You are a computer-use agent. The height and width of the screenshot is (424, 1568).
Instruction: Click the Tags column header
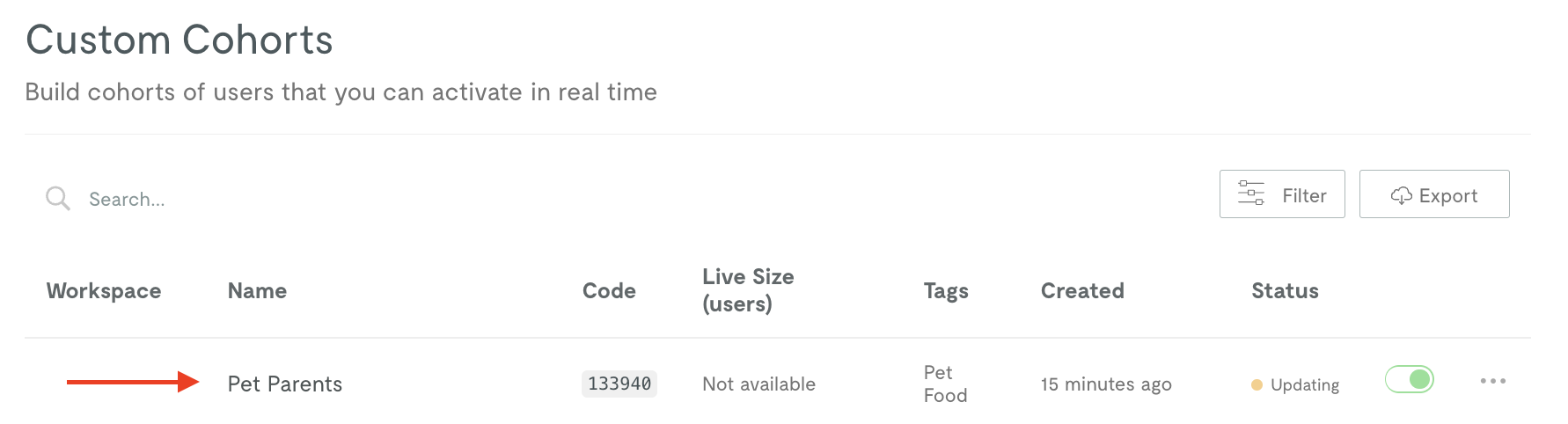pyautogui.click(x=946, y=291)
